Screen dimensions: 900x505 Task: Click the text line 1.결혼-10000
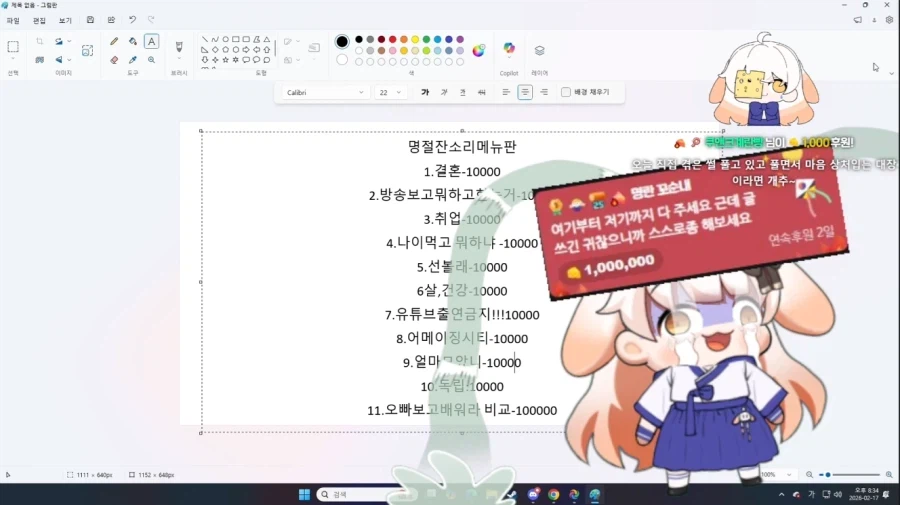pos(462,172)
